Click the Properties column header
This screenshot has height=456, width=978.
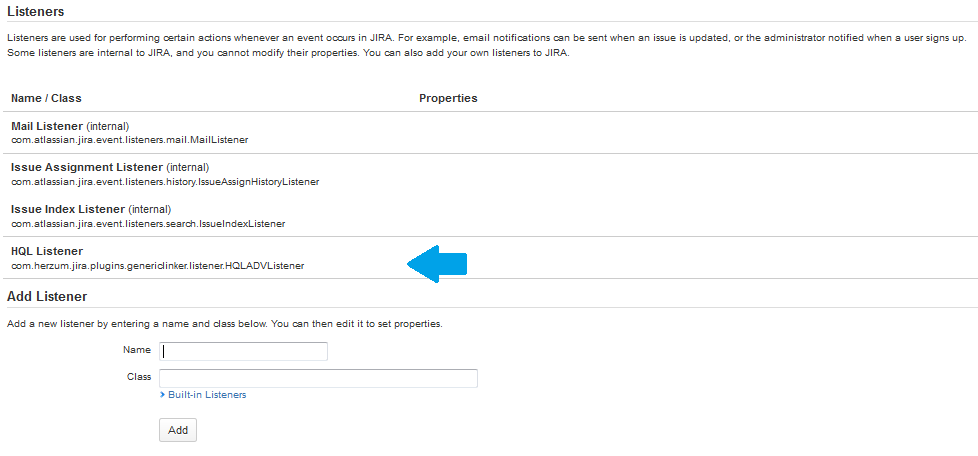click(x=448, y=98)
